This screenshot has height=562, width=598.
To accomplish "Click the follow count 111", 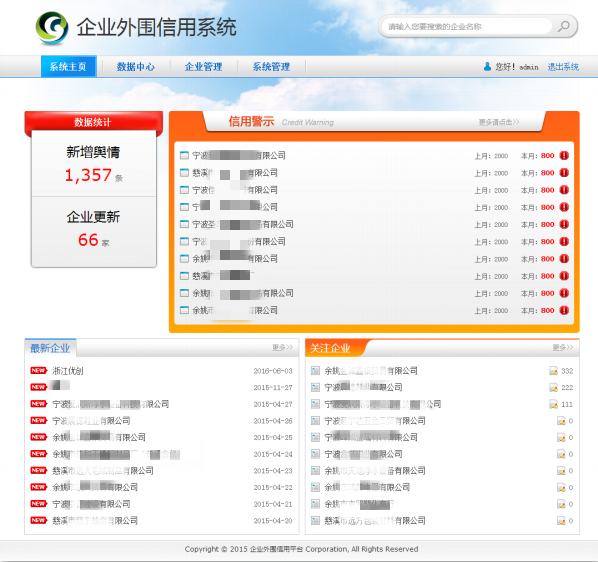I will click(x=567, y=405).
